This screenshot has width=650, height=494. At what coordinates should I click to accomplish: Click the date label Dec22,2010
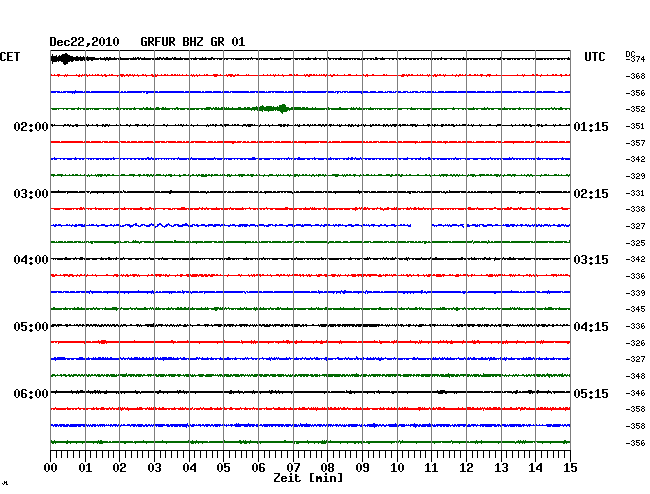pyautogui.click(x=84, y=42)
